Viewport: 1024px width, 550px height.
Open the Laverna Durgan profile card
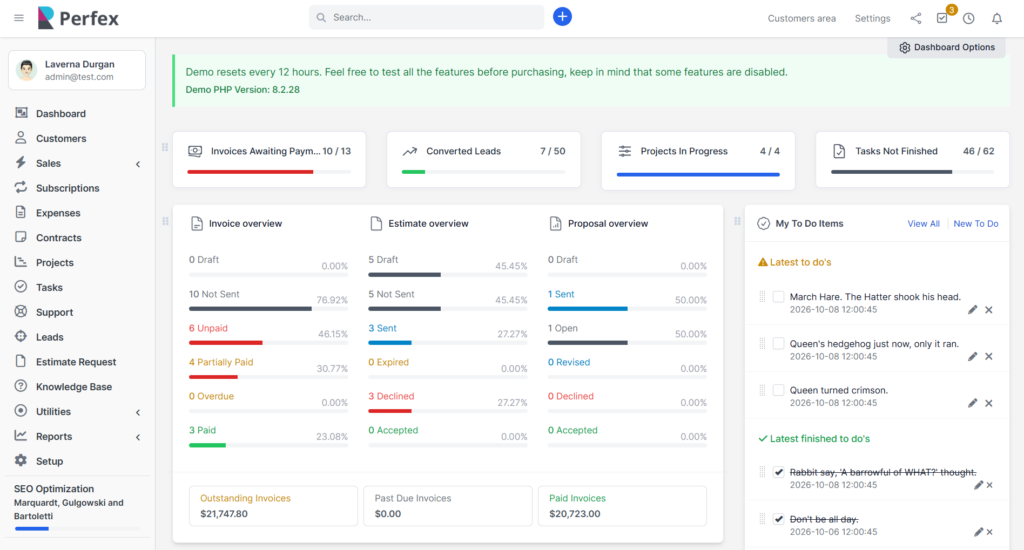[77, 70]
